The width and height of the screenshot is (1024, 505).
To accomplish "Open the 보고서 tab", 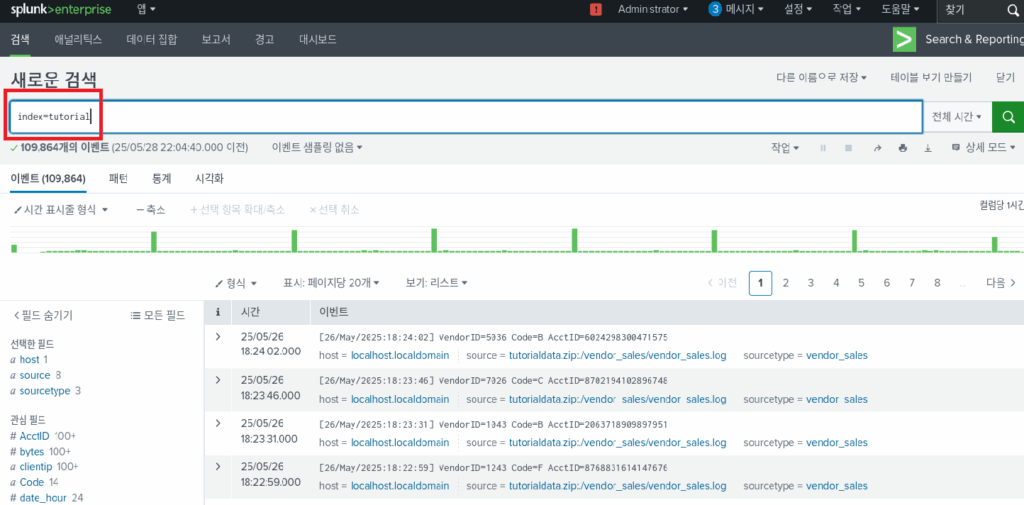I will [214, 39].
